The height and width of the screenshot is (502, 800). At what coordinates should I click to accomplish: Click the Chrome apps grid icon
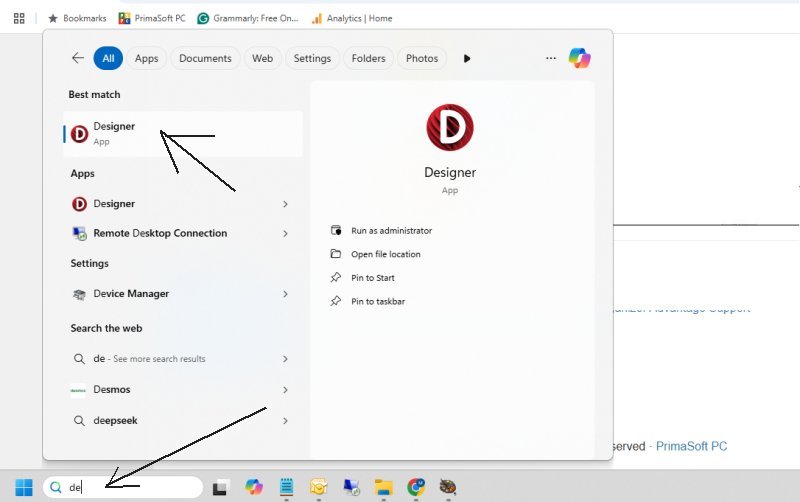19,18
